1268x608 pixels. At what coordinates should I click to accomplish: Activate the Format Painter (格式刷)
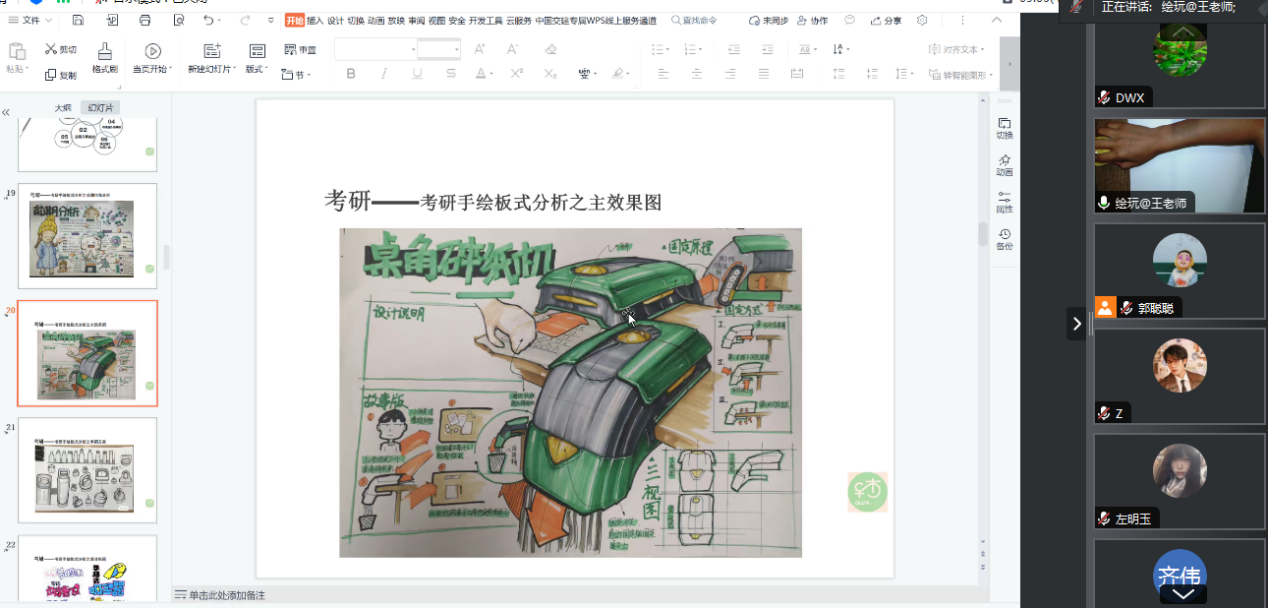click(x=105, y=59)
